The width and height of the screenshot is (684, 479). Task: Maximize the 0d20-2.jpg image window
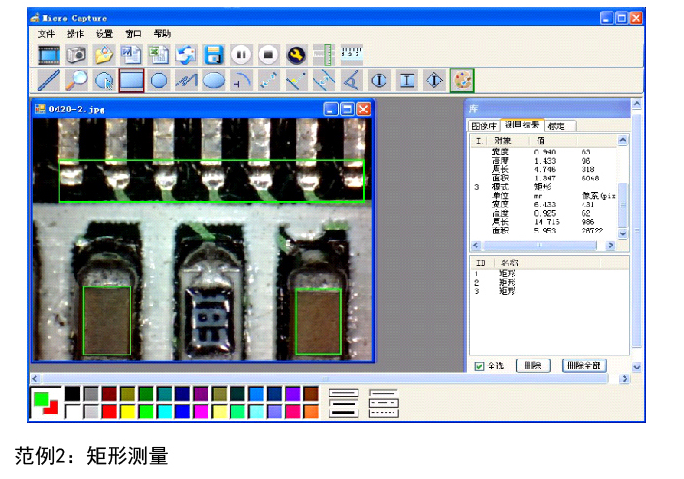pyautogui.click(x=347, y=109)
